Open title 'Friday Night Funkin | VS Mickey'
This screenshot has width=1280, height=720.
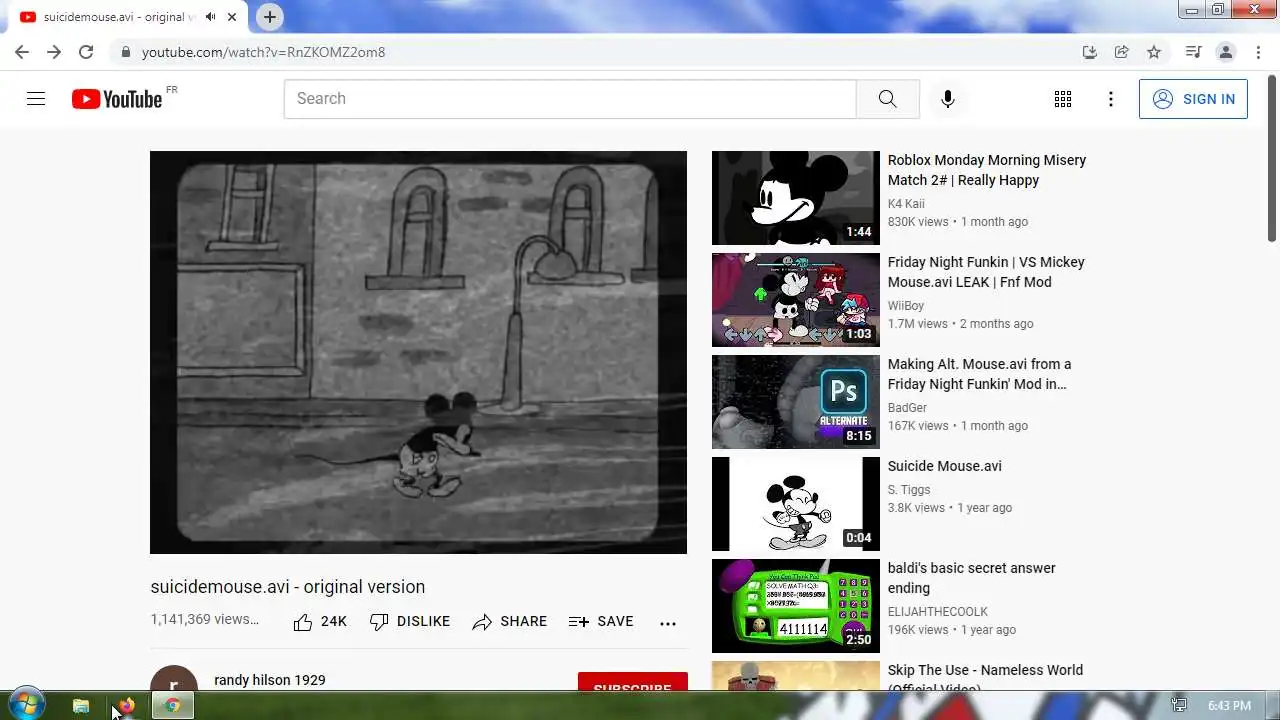point(986,272)
